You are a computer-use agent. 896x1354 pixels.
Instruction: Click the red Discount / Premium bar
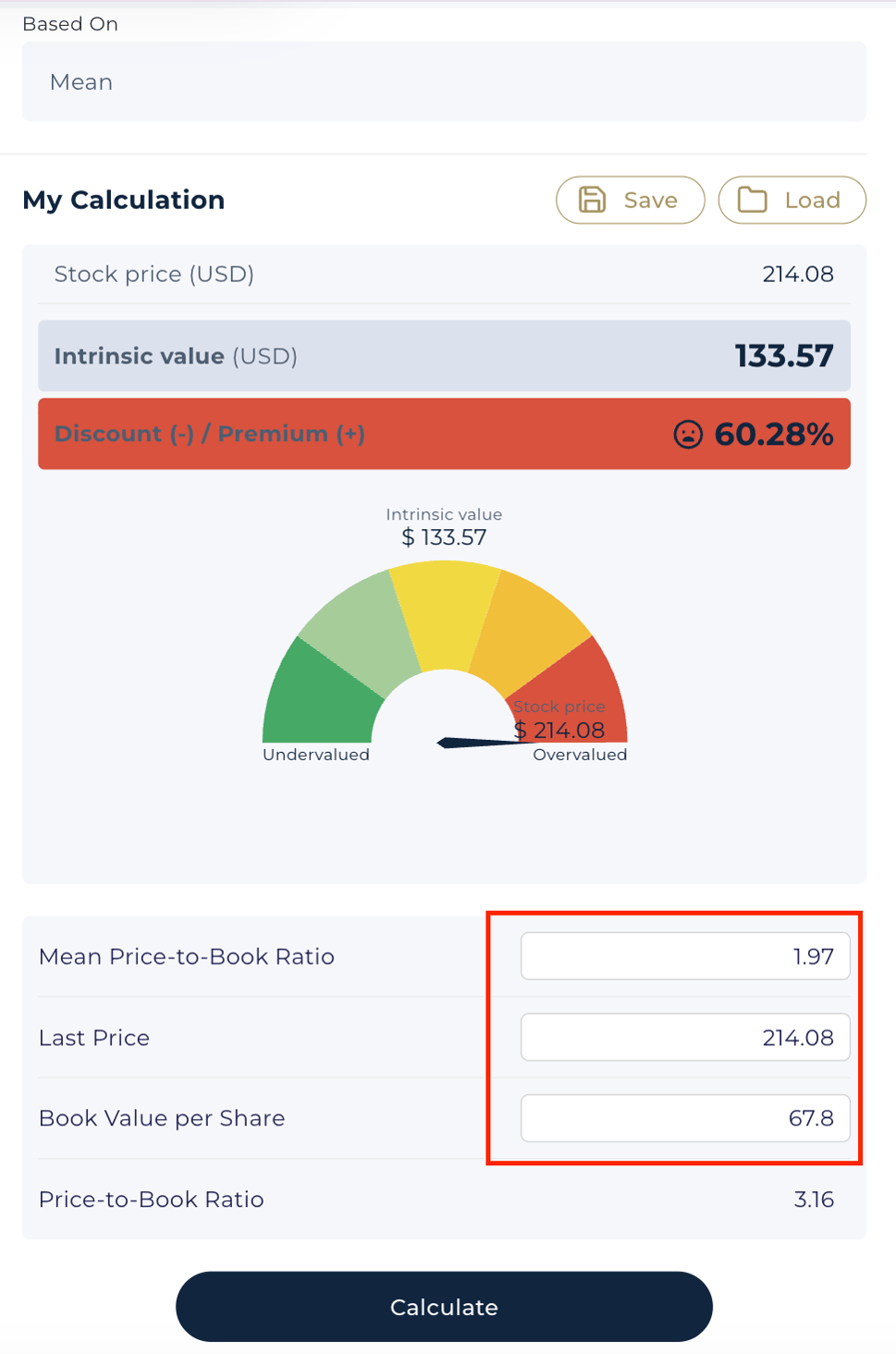[444, 434]
